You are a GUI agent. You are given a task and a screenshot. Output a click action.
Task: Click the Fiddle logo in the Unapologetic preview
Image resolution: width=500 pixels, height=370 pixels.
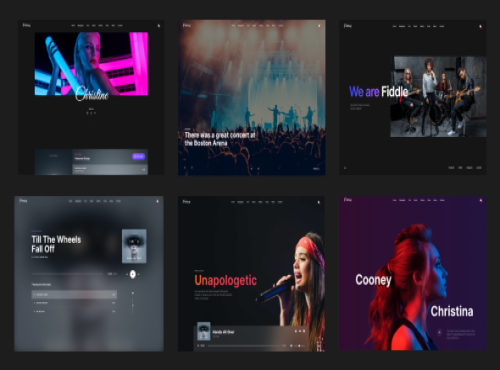186,202
